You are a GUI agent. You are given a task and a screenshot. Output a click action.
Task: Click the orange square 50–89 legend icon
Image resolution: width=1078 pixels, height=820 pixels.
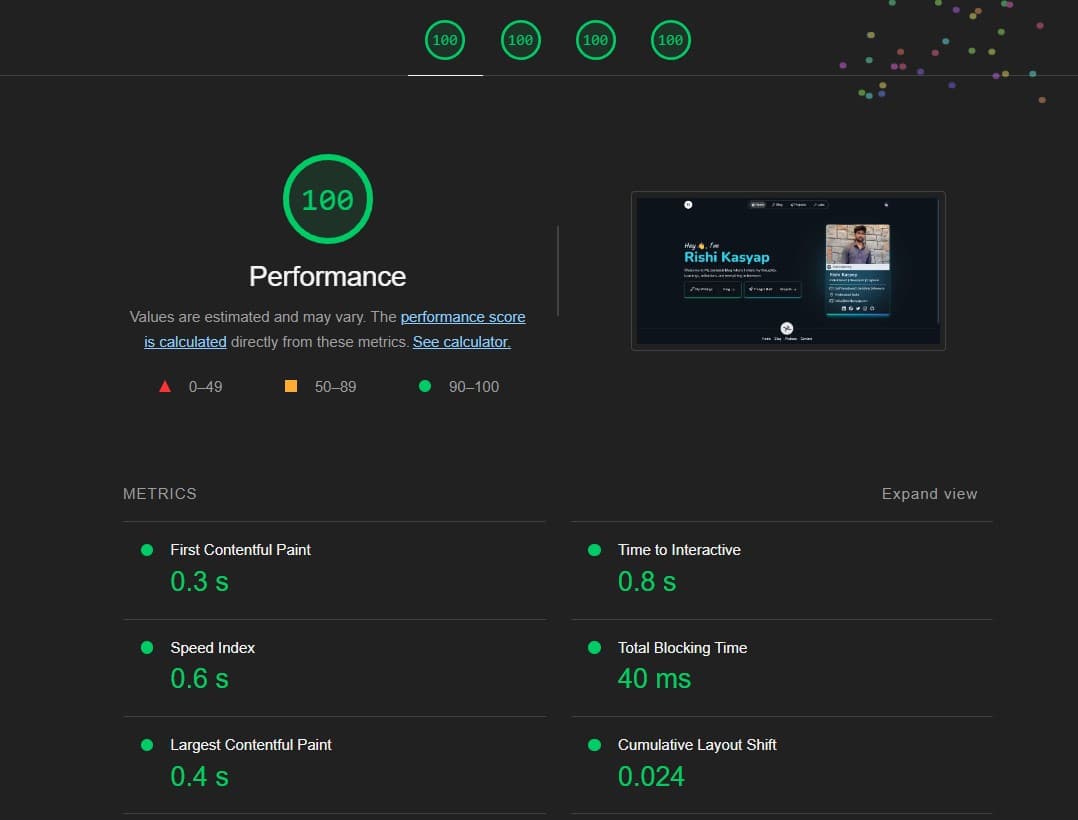(291, 386)
